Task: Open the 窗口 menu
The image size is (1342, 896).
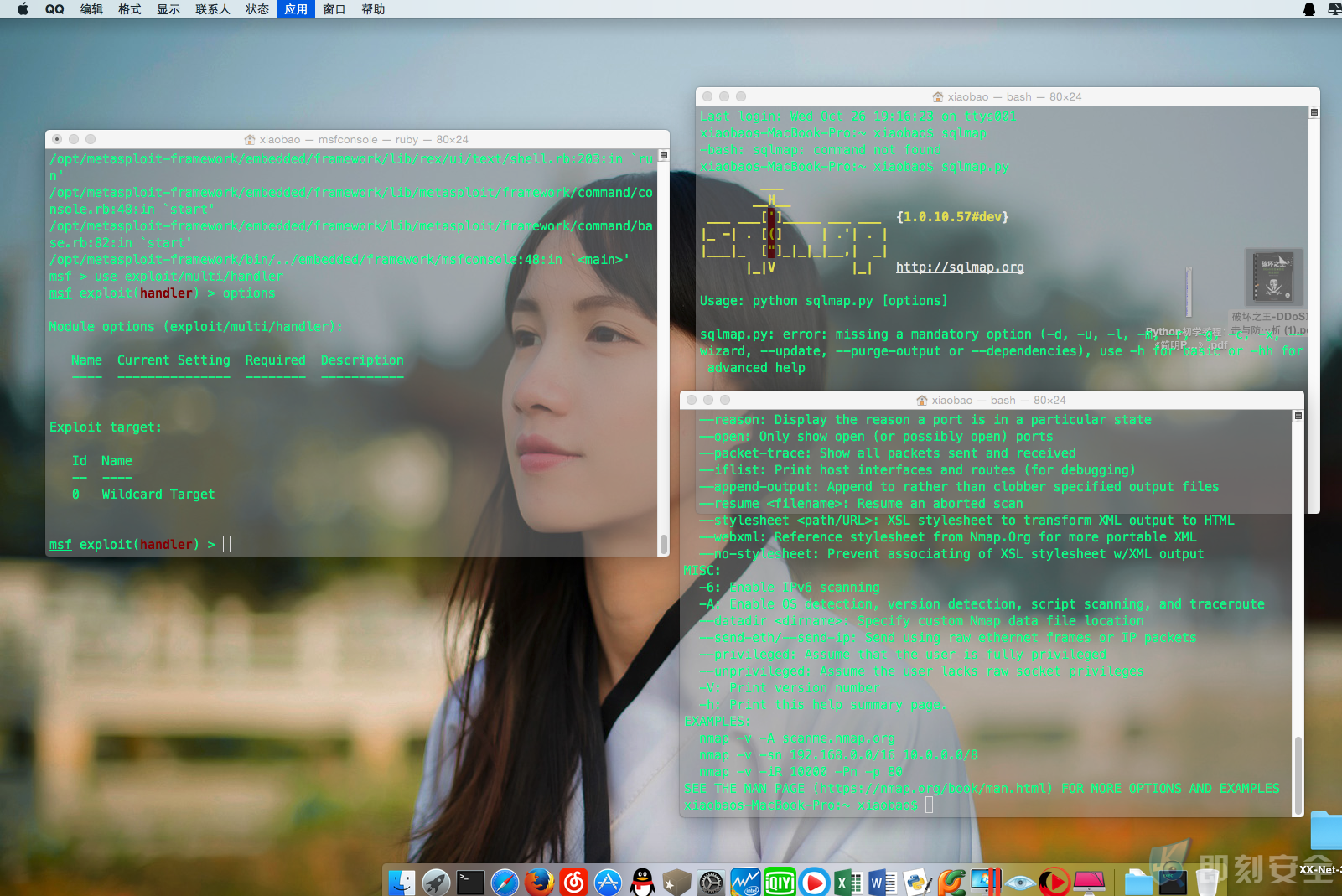Action: pyautogui.click(x=334, y=9)
